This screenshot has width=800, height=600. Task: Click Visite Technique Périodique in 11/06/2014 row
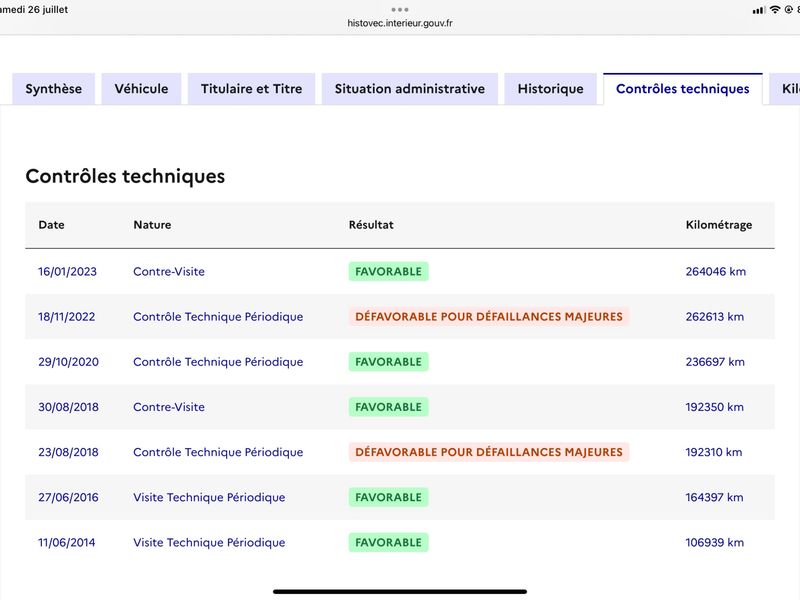coord(209,542)
